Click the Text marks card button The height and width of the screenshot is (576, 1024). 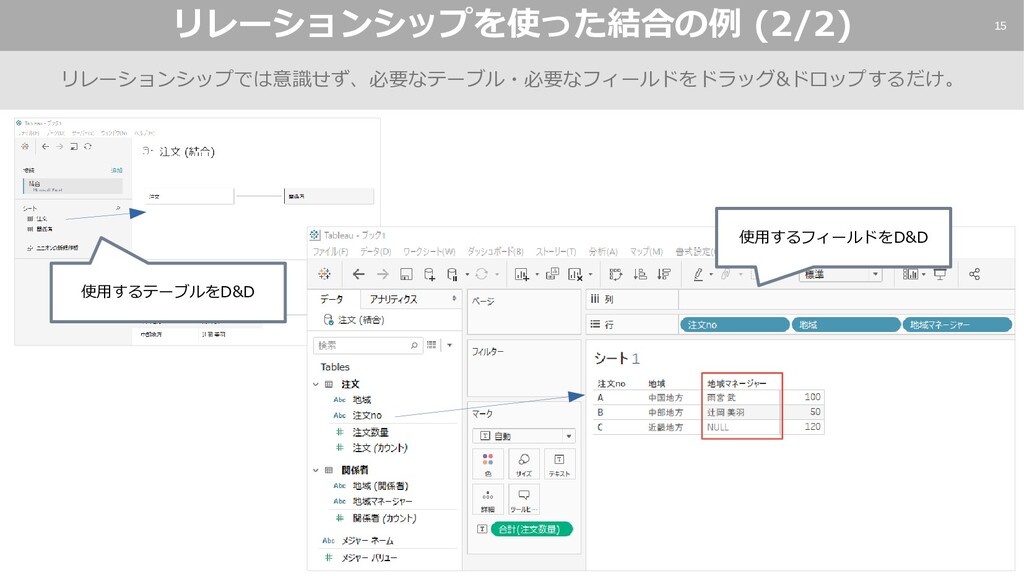pos(559,464)
